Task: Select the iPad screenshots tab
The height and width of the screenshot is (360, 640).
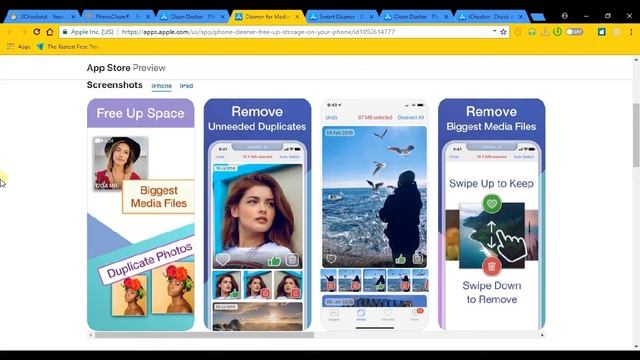Action: pos(186,86)
